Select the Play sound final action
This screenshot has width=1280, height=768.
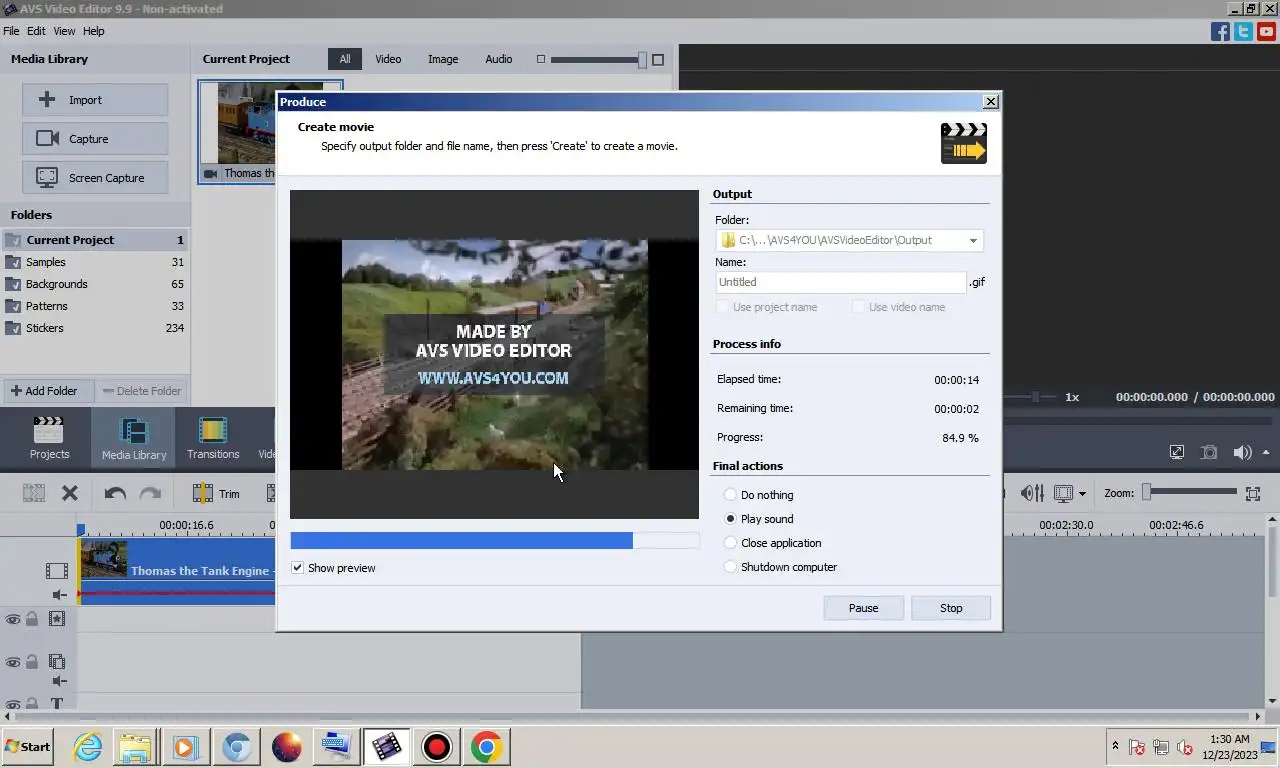[x=730, y=519]
